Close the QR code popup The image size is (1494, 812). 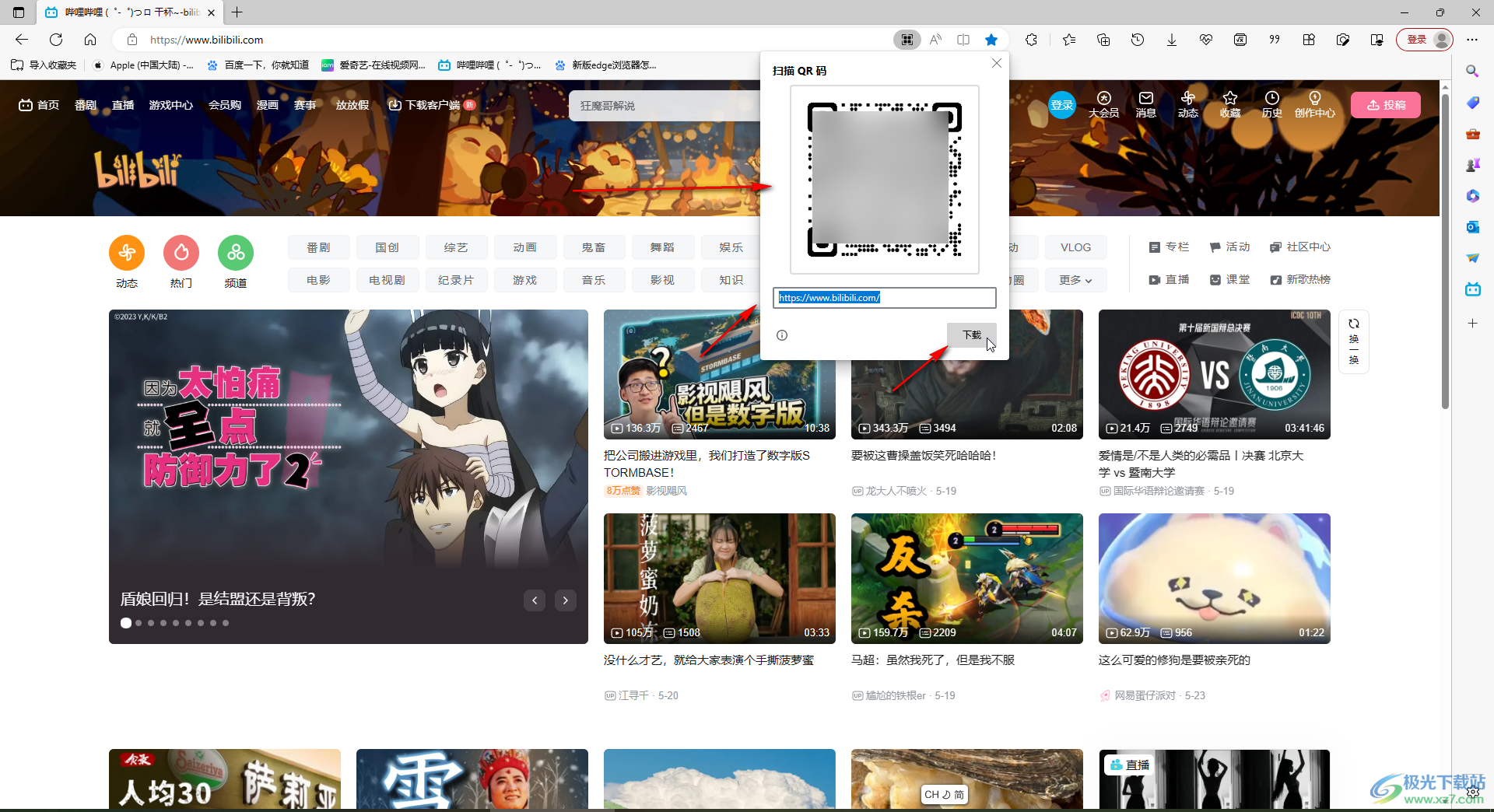(x=996, y=64)
